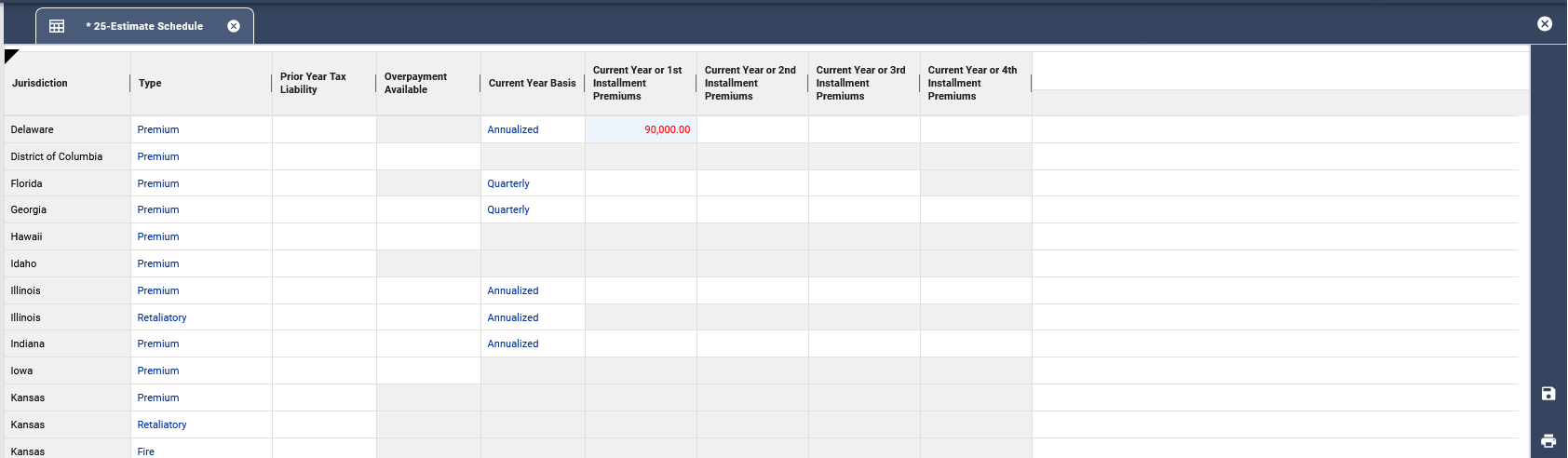Select the Annualized basis for Illinois Retaliatory
Image resolution: width=1568 pixels, height=458 pixels.
pos(513,317)
